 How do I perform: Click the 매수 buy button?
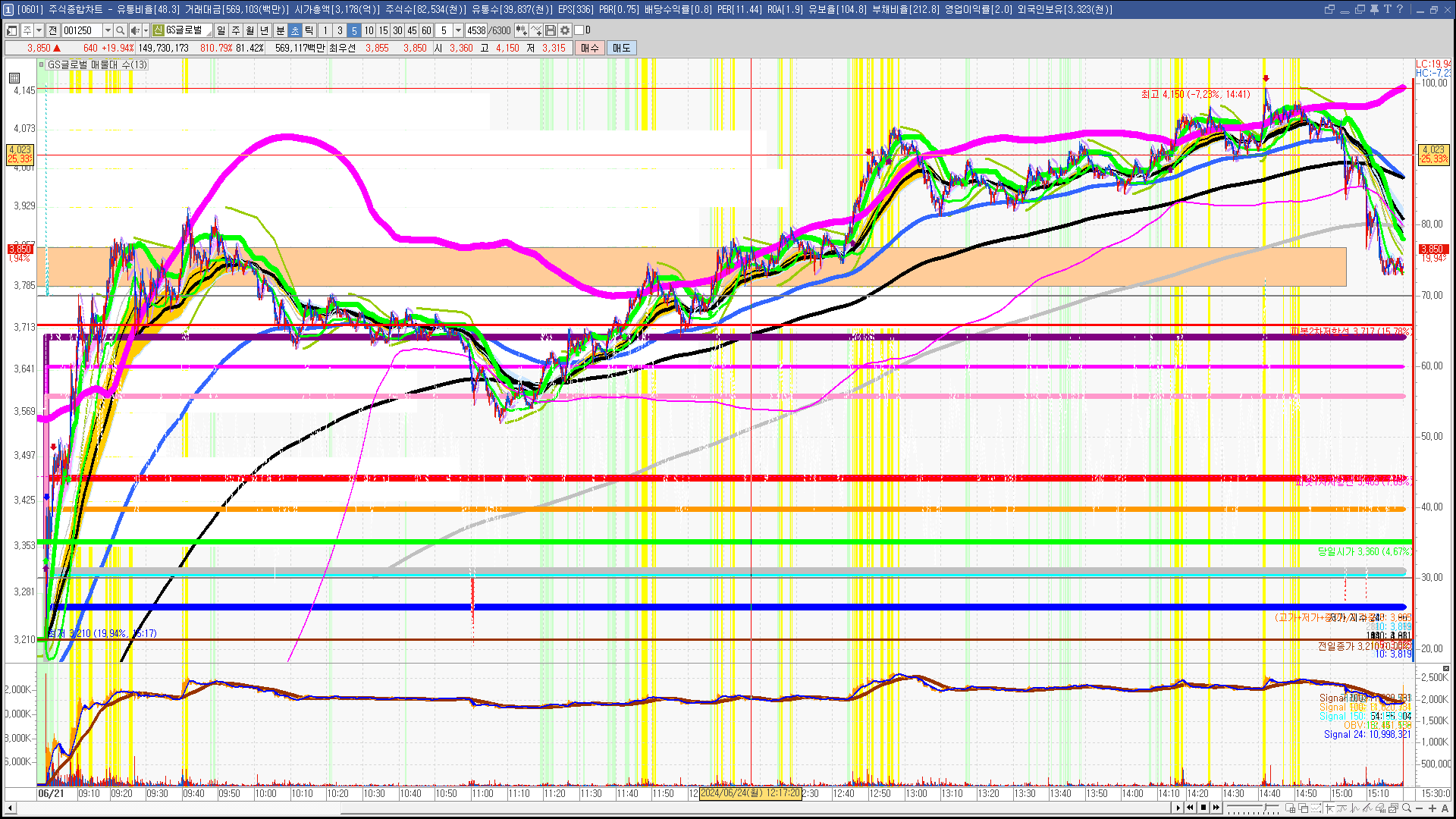(590, 48)
